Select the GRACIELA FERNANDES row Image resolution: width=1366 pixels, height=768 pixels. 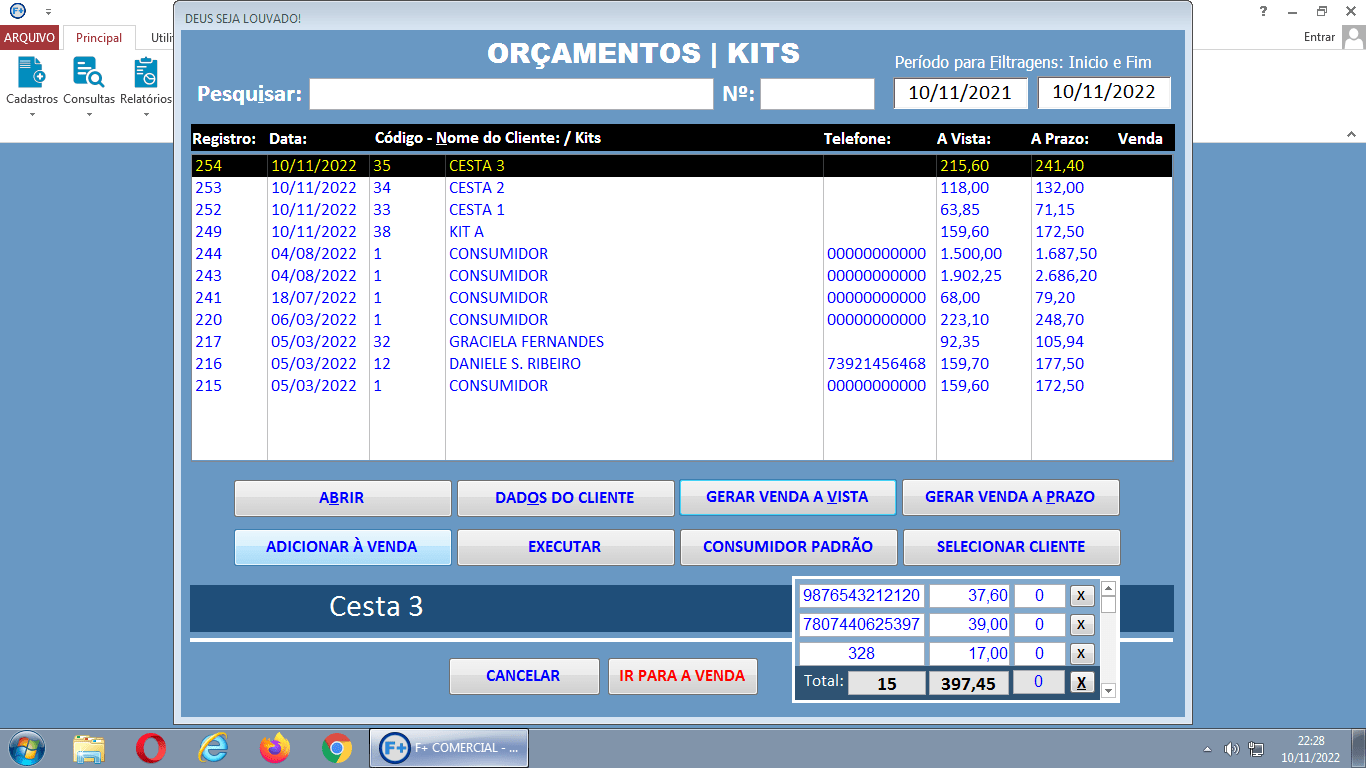(x=681, y=342)
